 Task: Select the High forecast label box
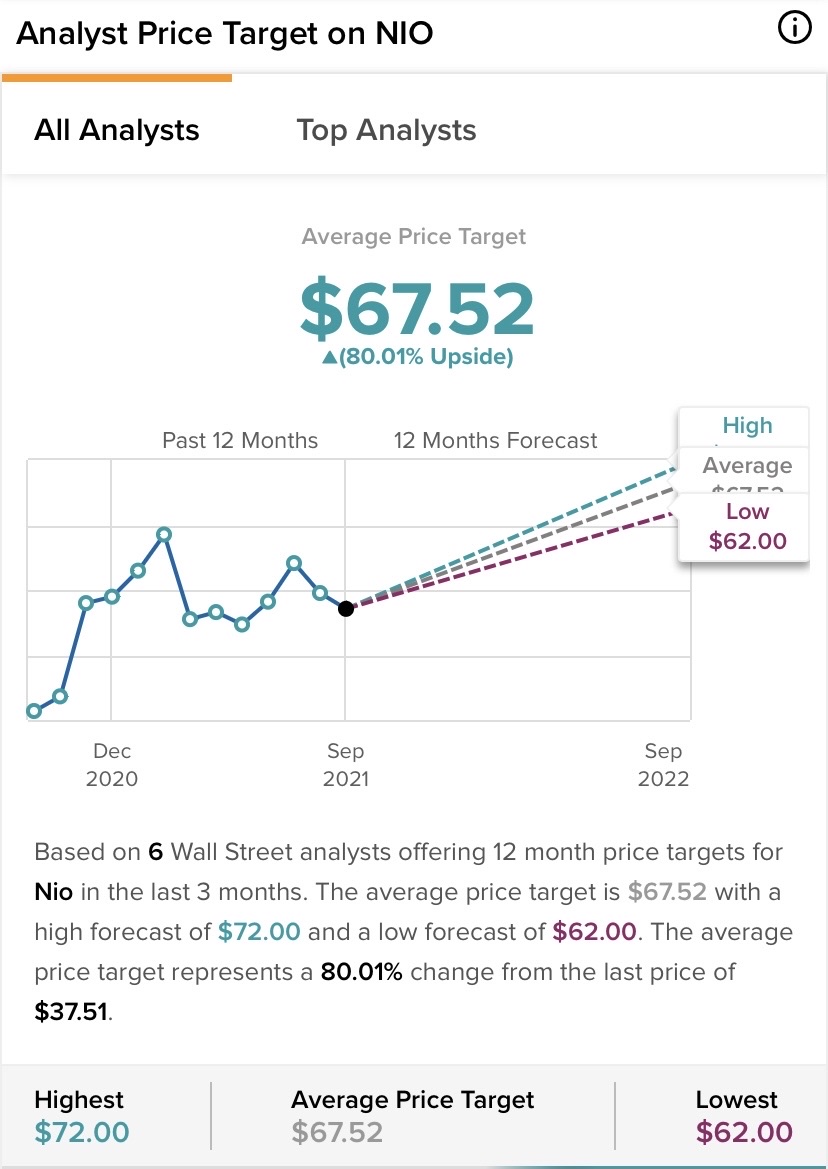[x=747, y=426]
